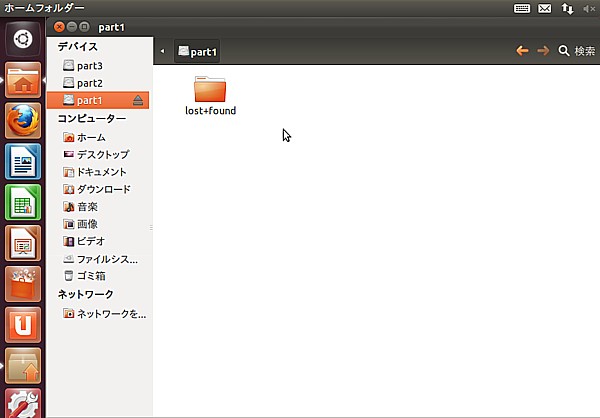
Task: Open System Settings wrench-and-gear icon
Action: click(x=23, y=403)
